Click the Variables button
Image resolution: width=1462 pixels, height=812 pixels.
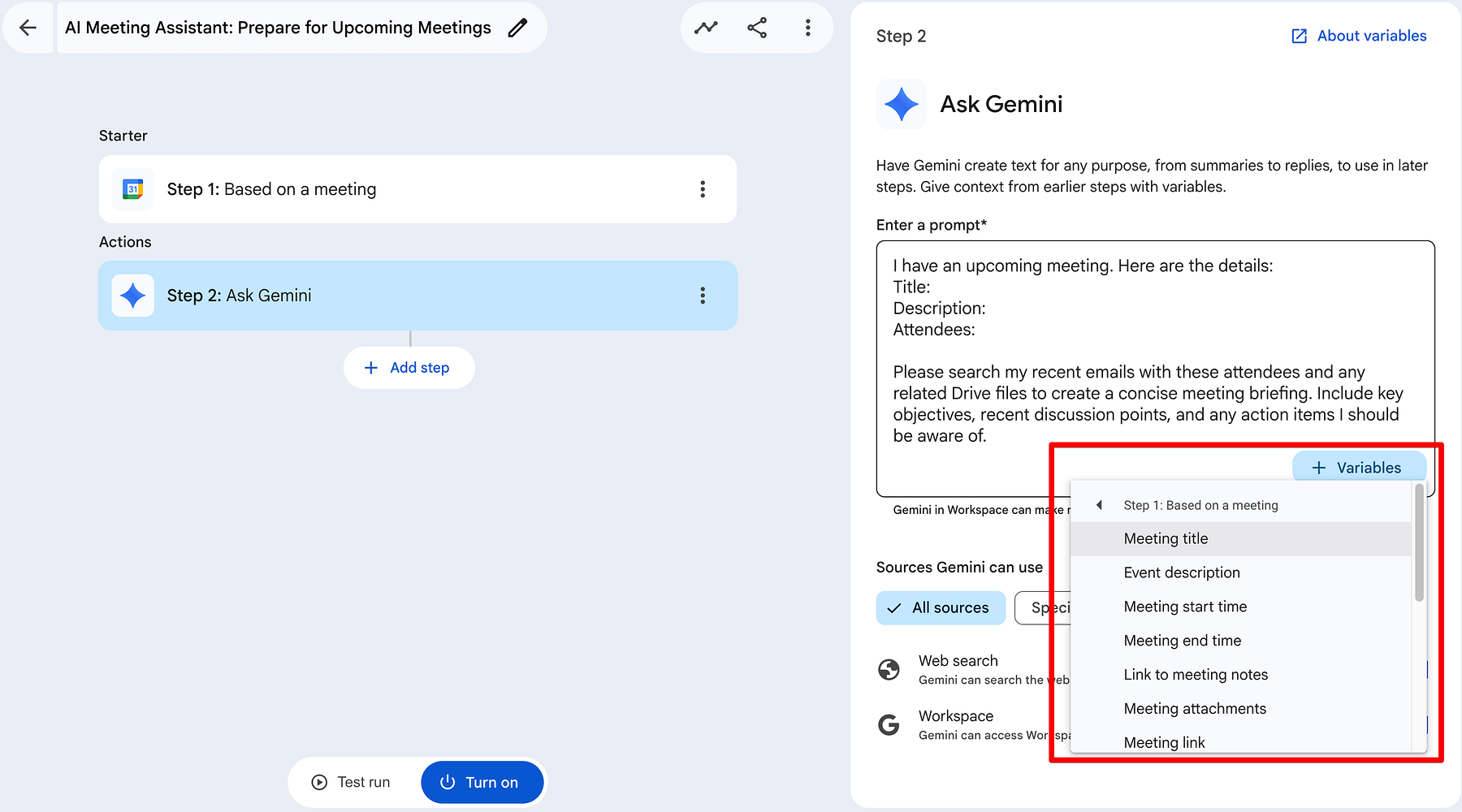(x=1359, y=468)
